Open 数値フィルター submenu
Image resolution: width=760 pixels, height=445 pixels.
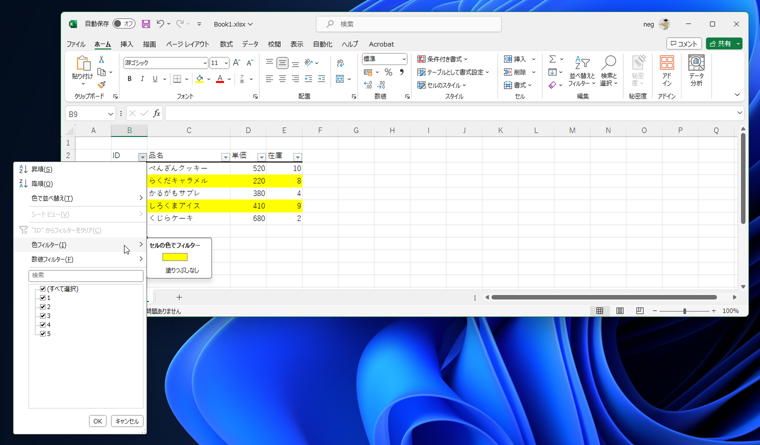point(80,259)
